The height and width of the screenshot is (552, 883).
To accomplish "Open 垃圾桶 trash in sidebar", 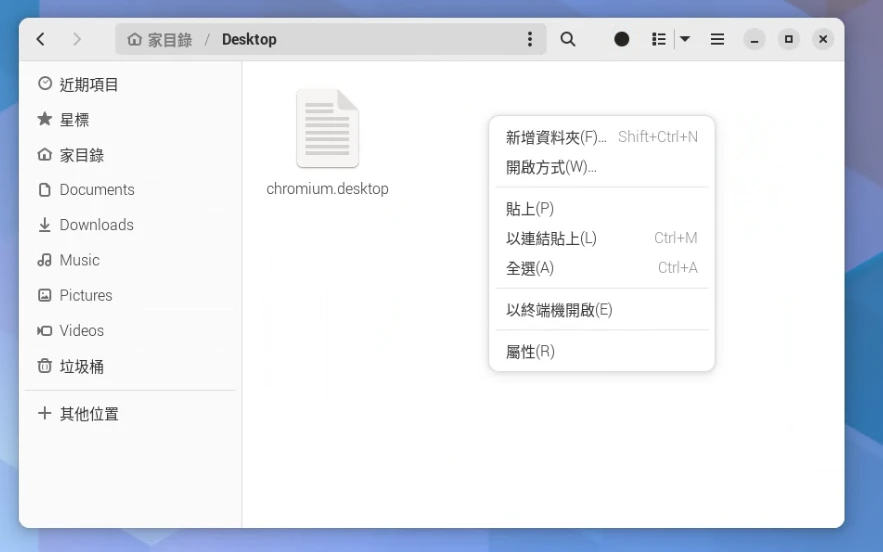I will 81,366.
